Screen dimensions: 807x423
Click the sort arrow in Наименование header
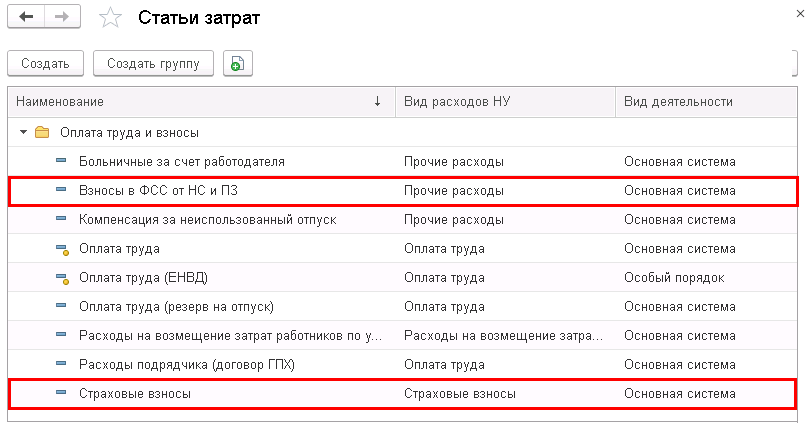pos(377,101)
